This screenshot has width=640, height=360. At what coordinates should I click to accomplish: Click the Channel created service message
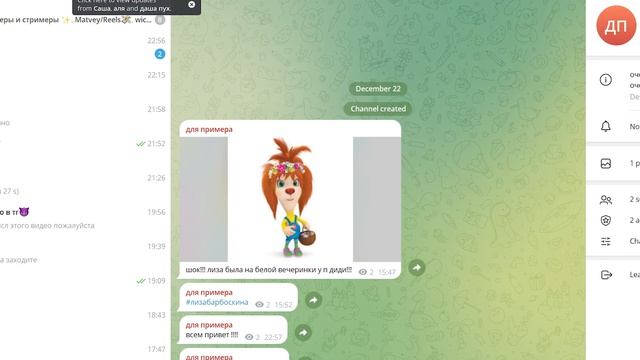pos(378,109)
